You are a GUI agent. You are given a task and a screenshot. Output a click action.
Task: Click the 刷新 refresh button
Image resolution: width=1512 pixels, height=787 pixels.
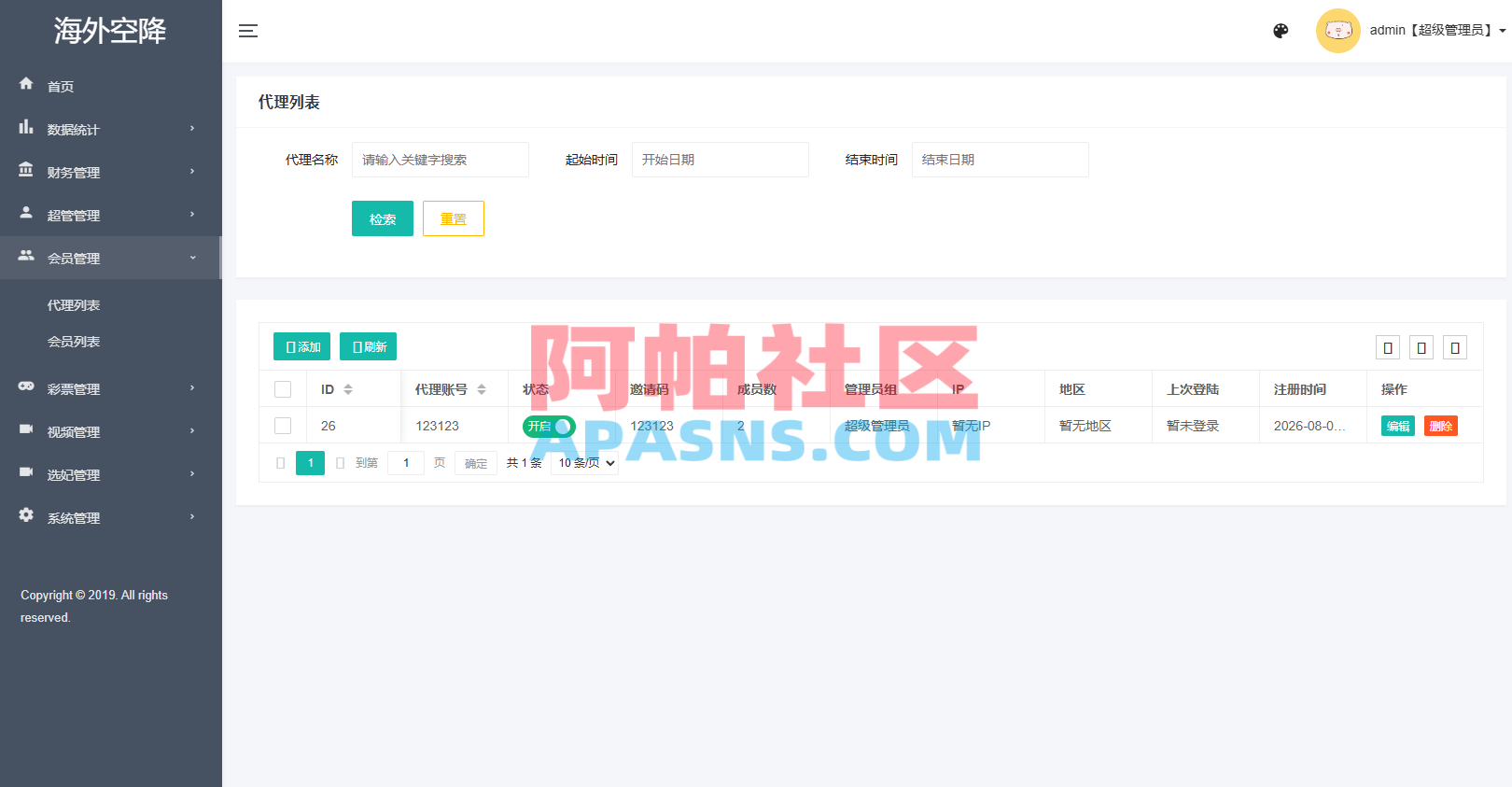(368, 346)
